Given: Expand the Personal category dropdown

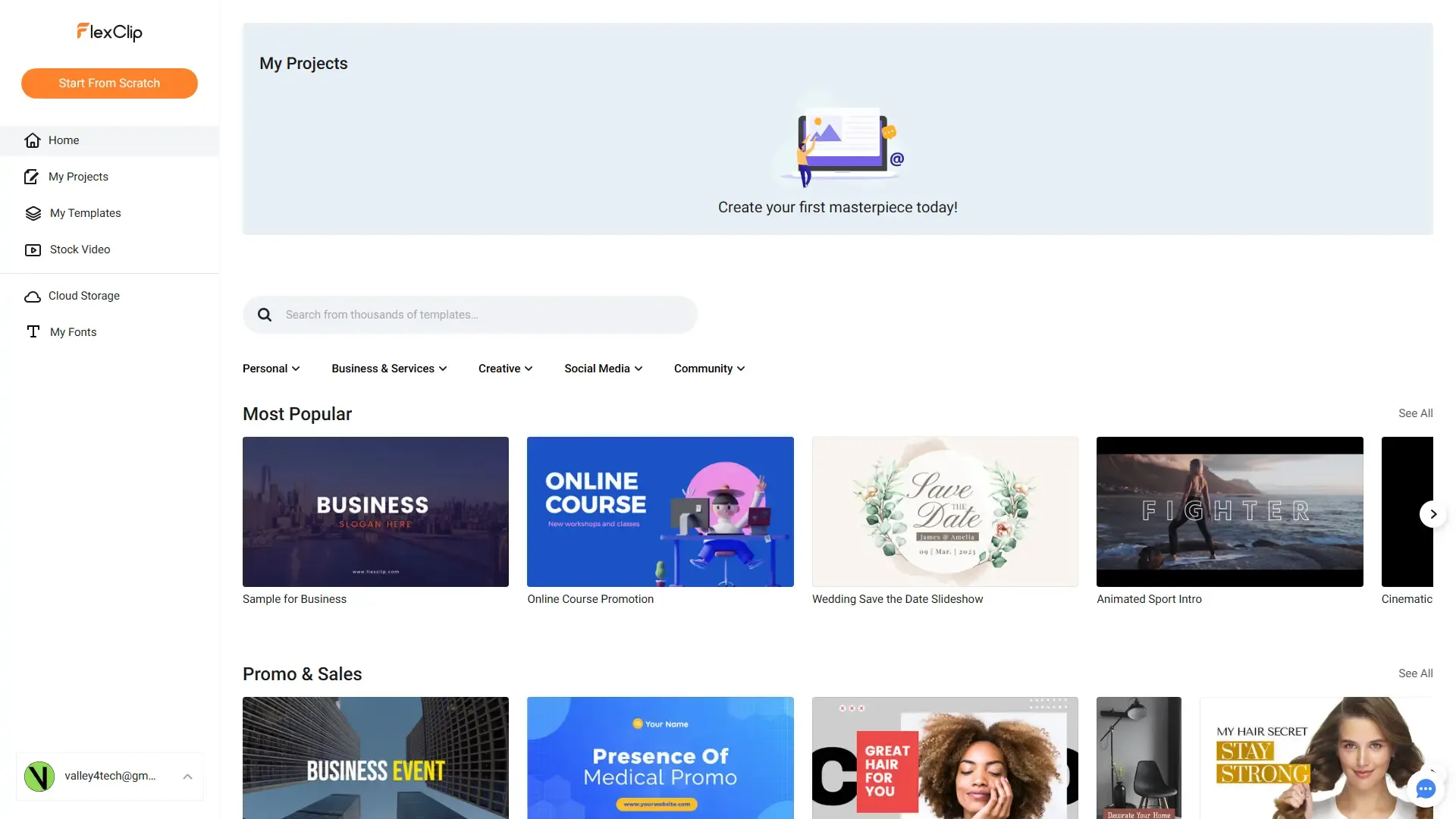Looking at the screenshot, I should tap(271, 369).
